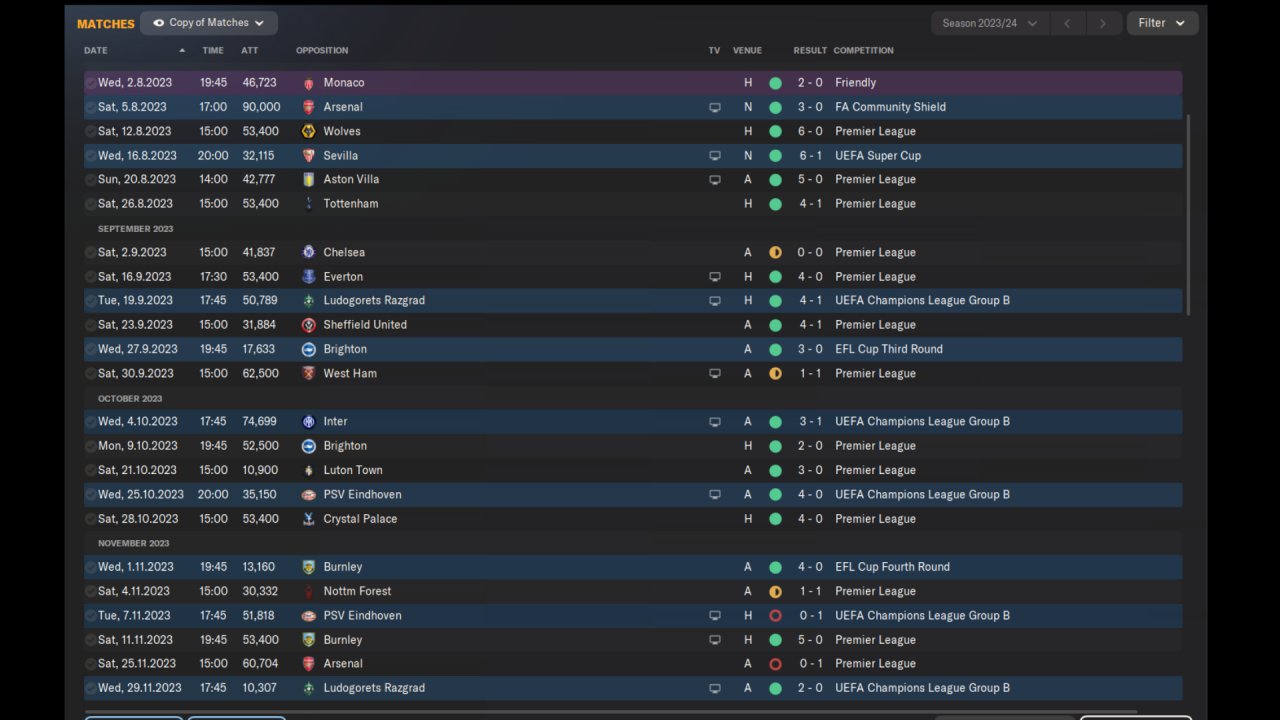Go to the previous season with the left arrow
This screenshot has height=720, width=1280.
(1067, 23)
